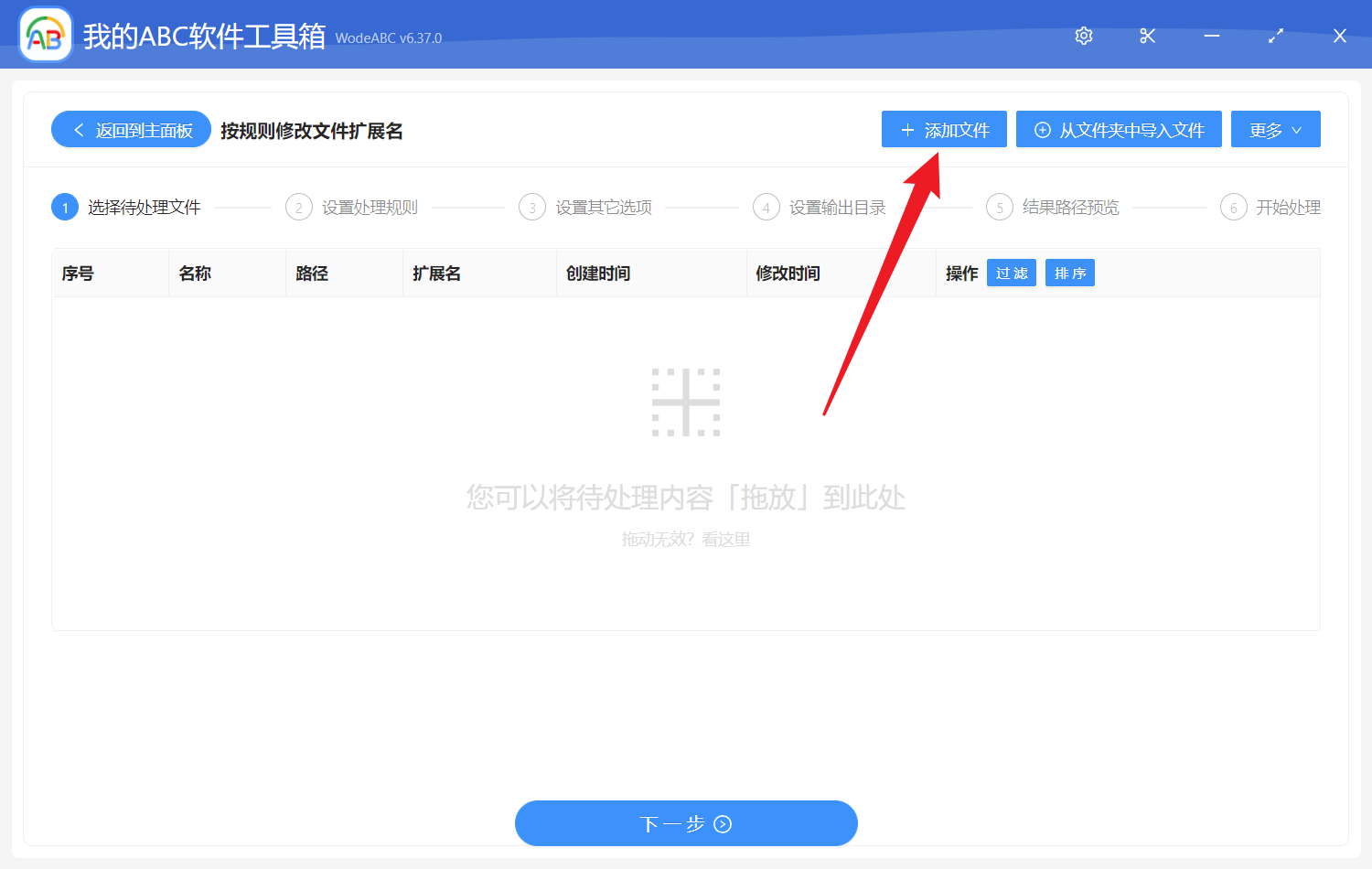
Task: Click 从文件夹中导入文件 button
Action: tap(1119, 129)
